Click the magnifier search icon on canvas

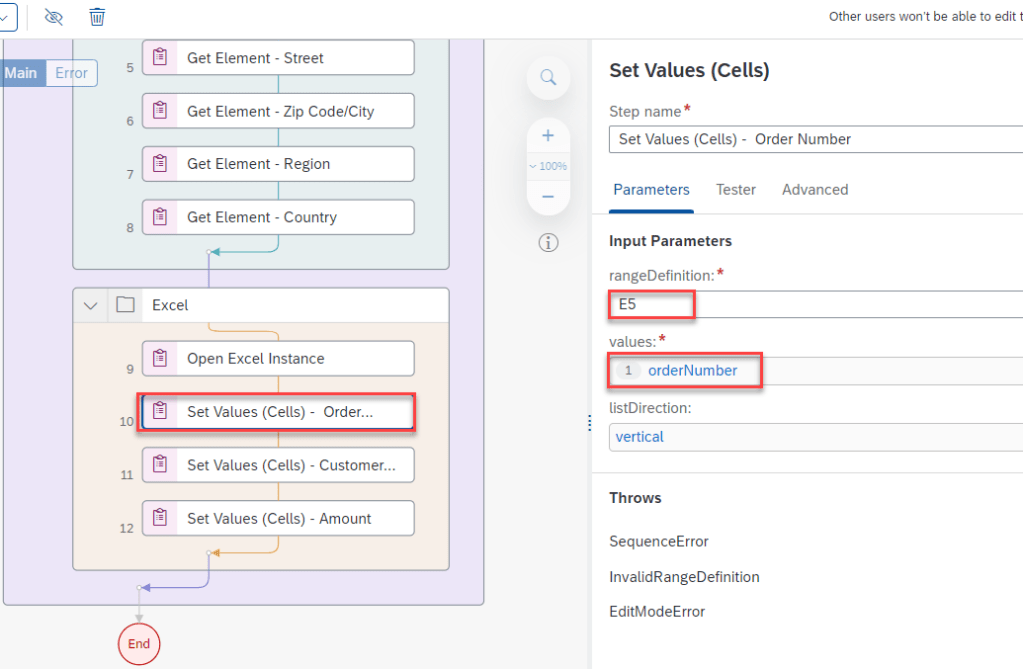pos(548,77)
